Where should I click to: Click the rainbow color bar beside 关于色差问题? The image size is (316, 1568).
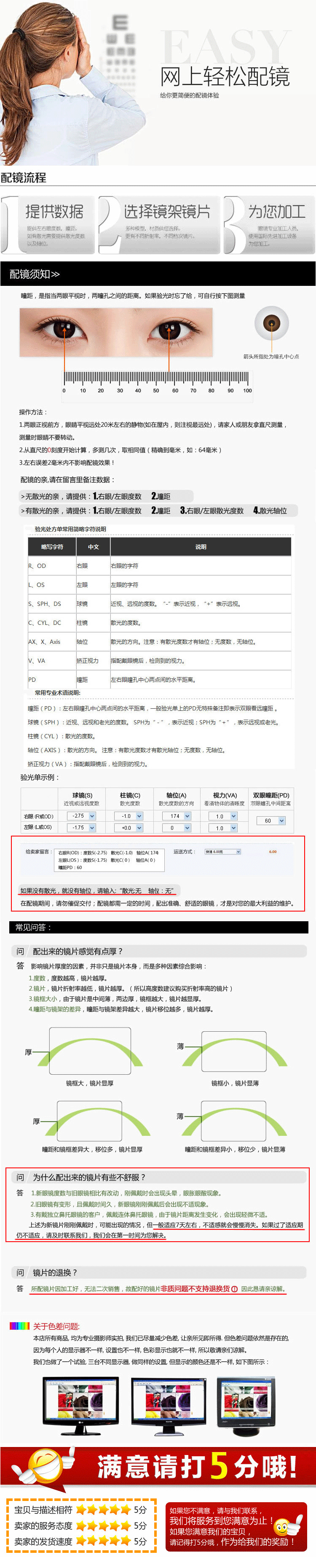pyautogui.click(x=19, y=1326)
